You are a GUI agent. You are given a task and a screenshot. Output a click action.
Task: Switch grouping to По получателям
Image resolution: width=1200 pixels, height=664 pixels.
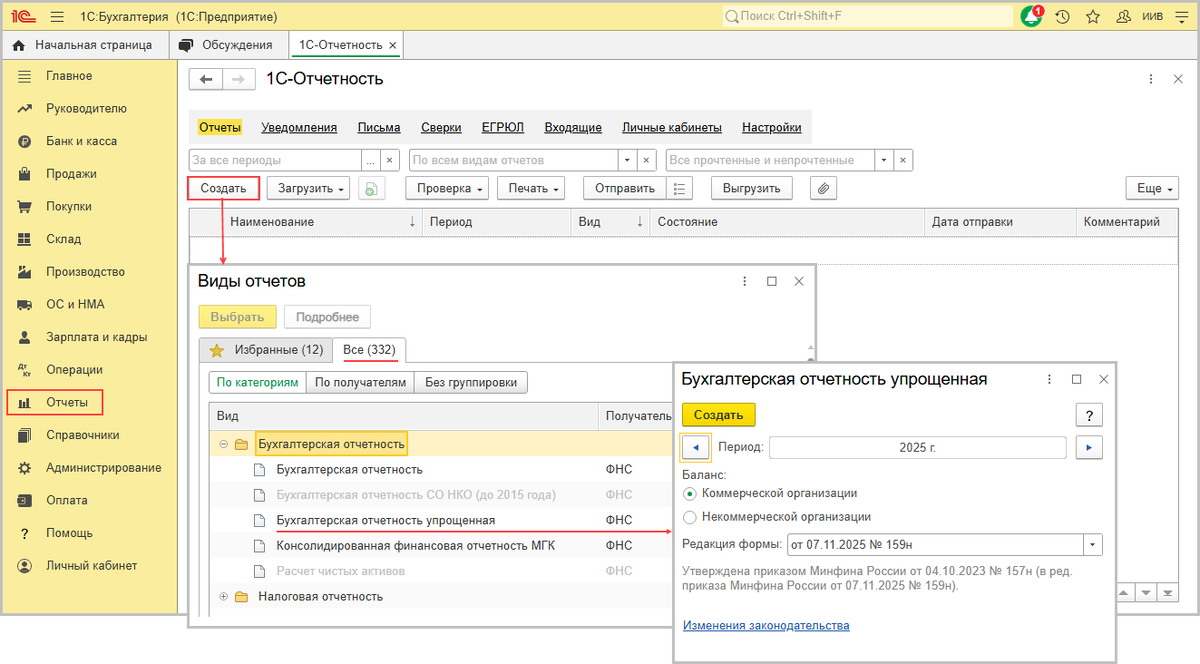(361, 382)
